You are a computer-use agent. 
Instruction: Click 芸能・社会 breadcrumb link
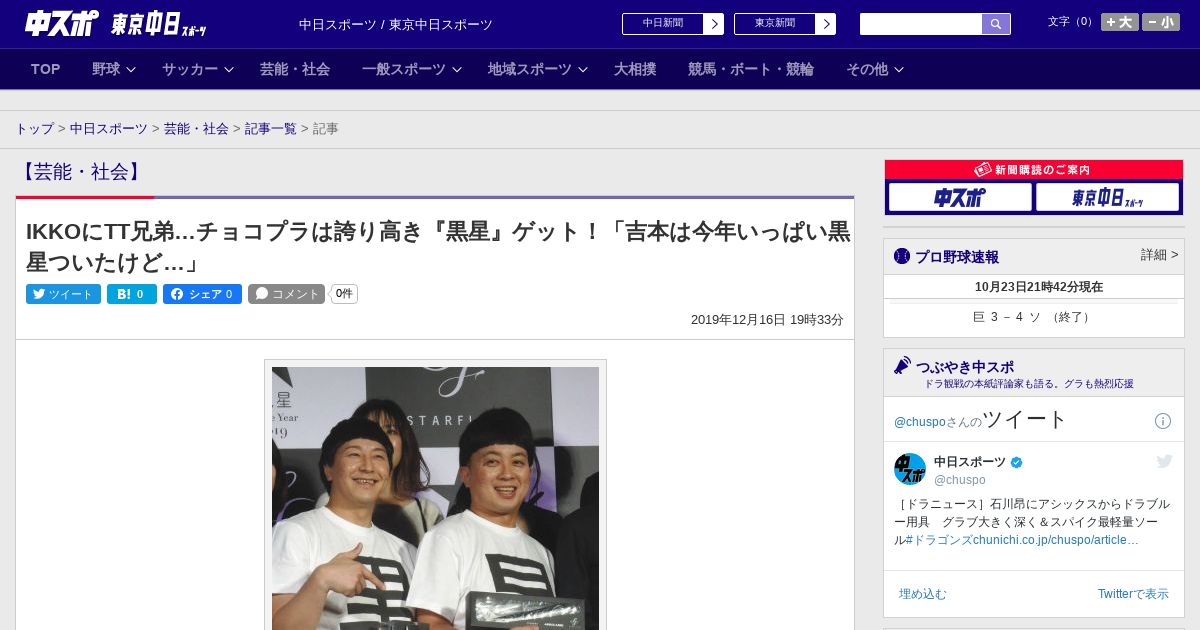196,129
